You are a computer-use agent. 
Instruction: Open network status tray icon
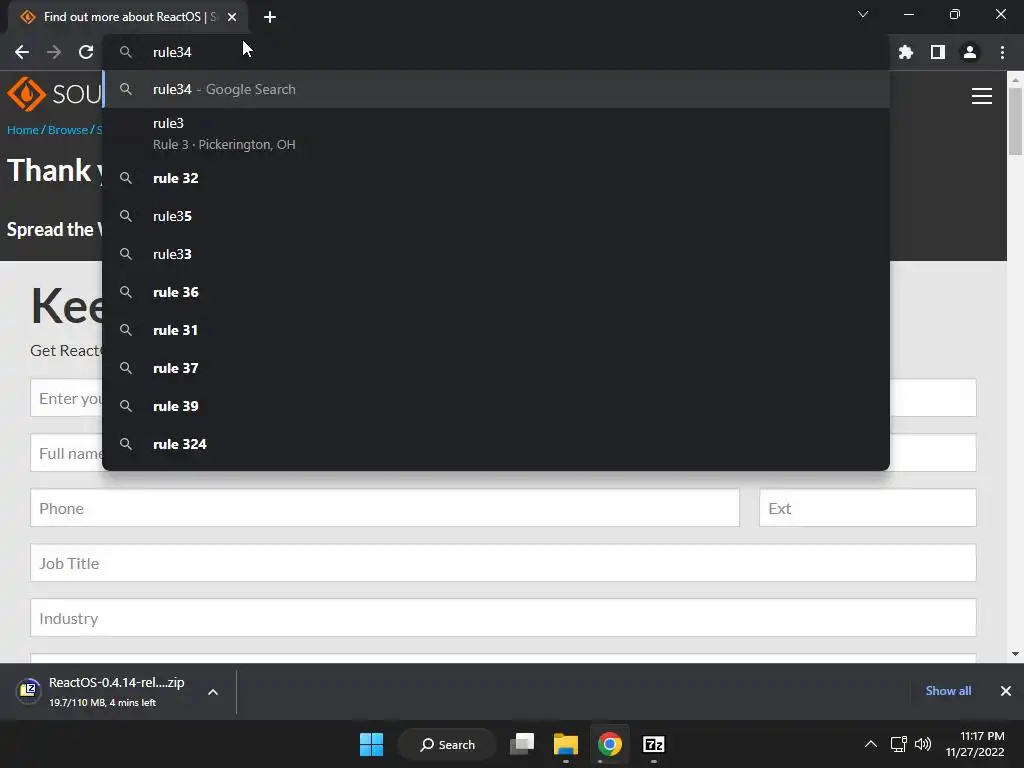pos(899,744)
